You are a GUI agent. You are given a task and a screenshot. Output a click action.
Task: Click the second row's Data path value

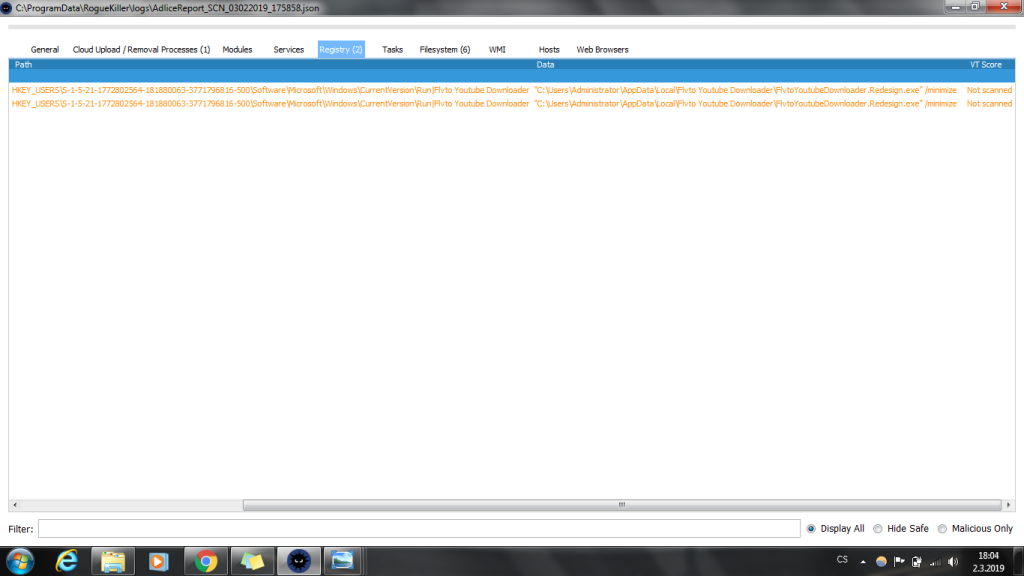point(745,104)
